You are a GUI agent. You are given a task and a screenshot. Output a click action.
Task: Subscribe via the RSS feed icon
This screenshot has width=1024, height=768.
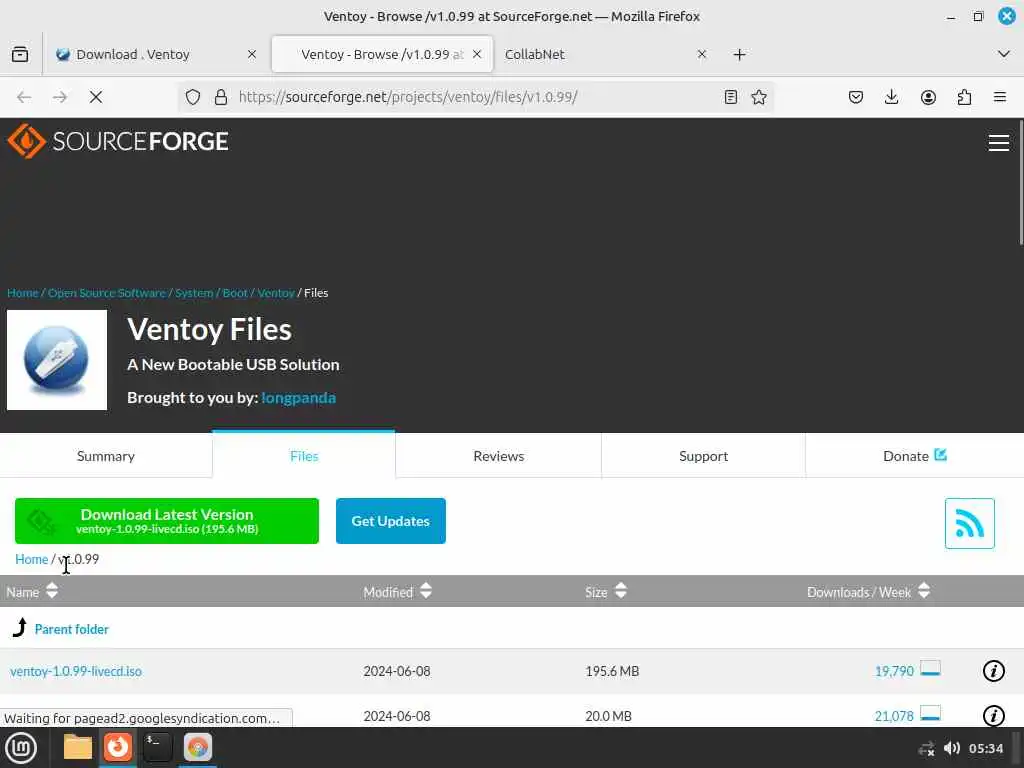(969, 523)
